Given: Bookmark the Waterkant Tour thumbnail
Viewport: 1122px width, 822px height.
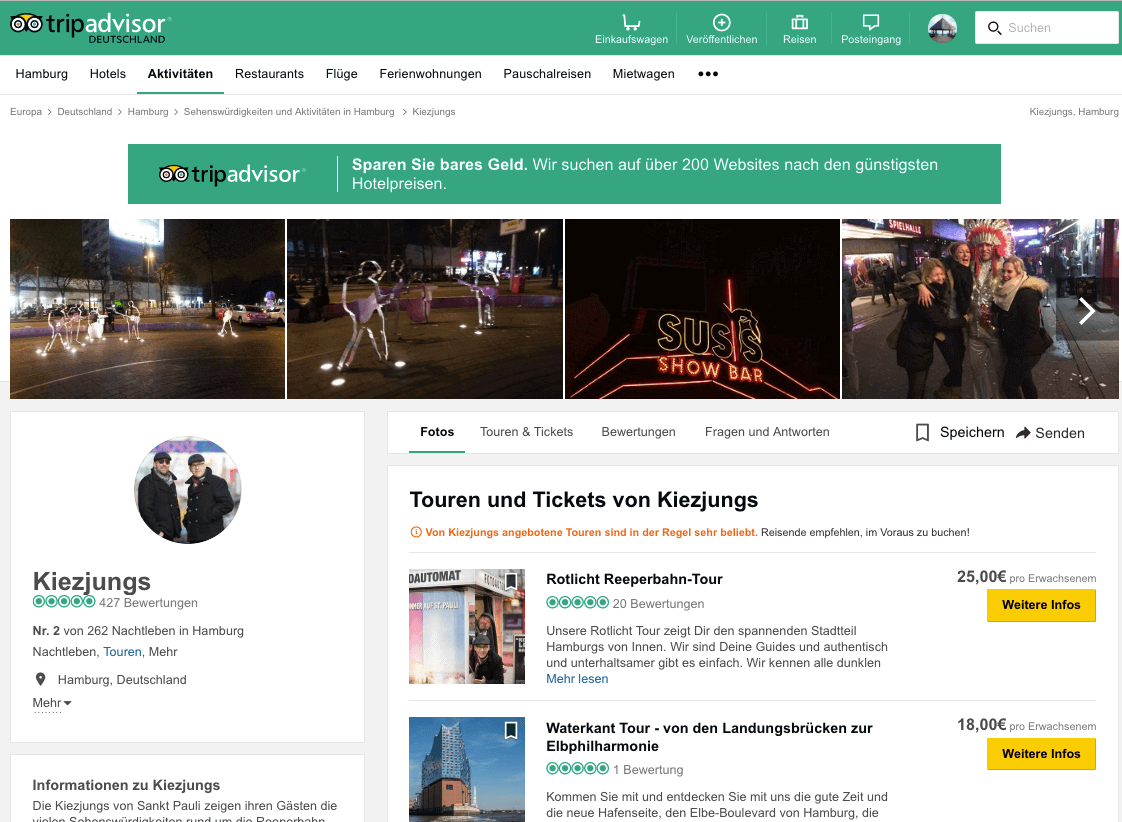Looking at the screenshot, I should (x=511, y=730).
